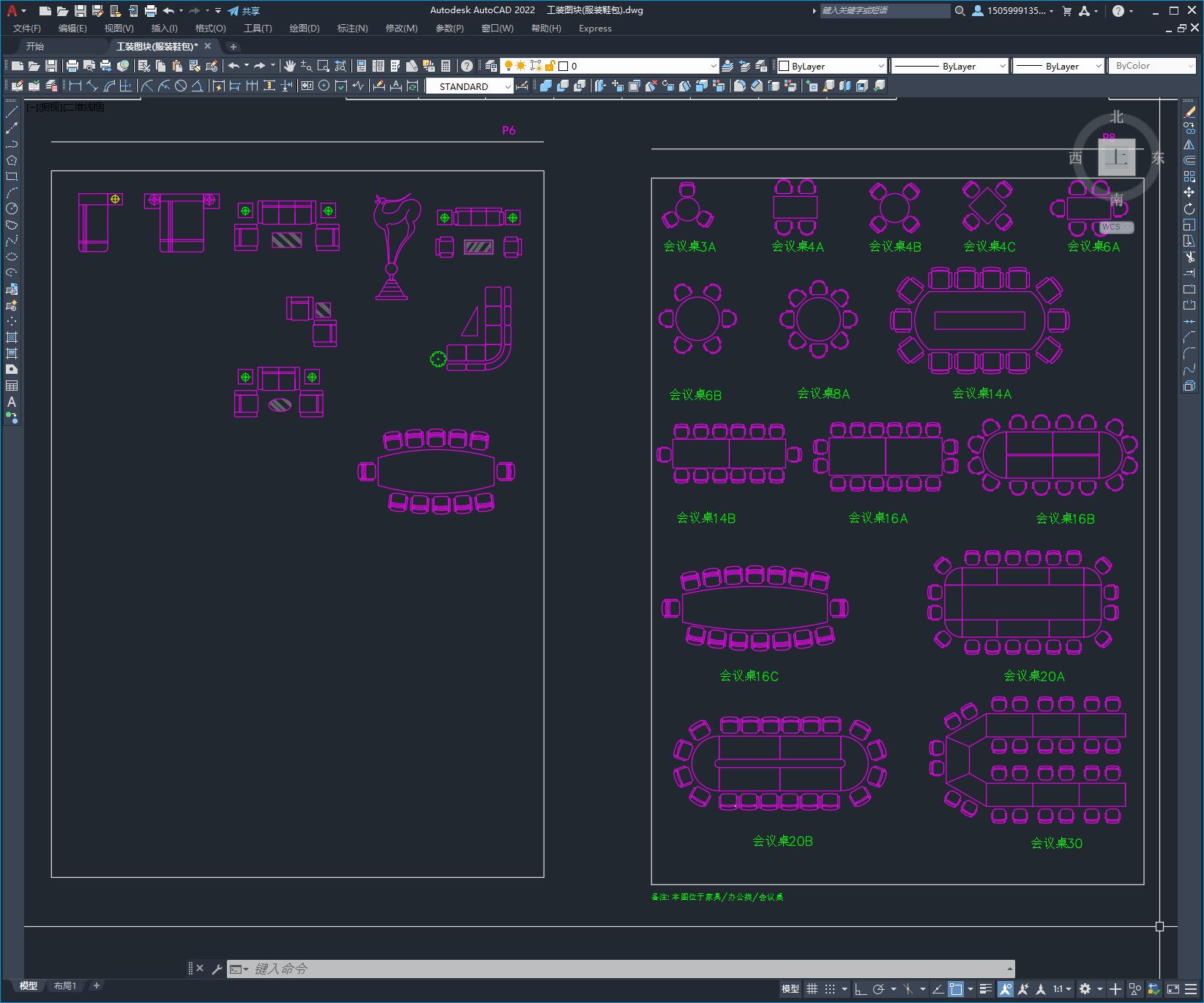Viewport: 1204px width, 1003px height.
Task: Open the Layer Properties manager icon
Action: (x=491, y=66)
